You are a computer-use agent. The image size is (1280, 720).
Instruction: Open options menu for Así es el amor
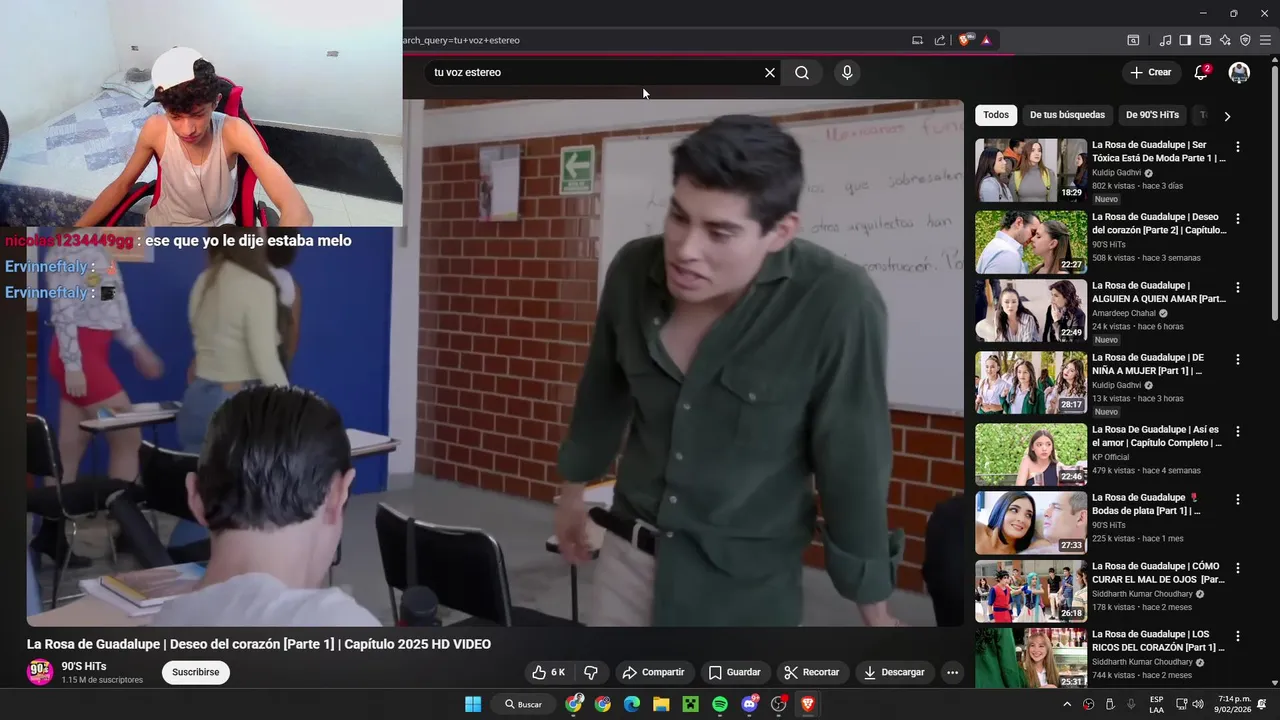pos(1238,432)
